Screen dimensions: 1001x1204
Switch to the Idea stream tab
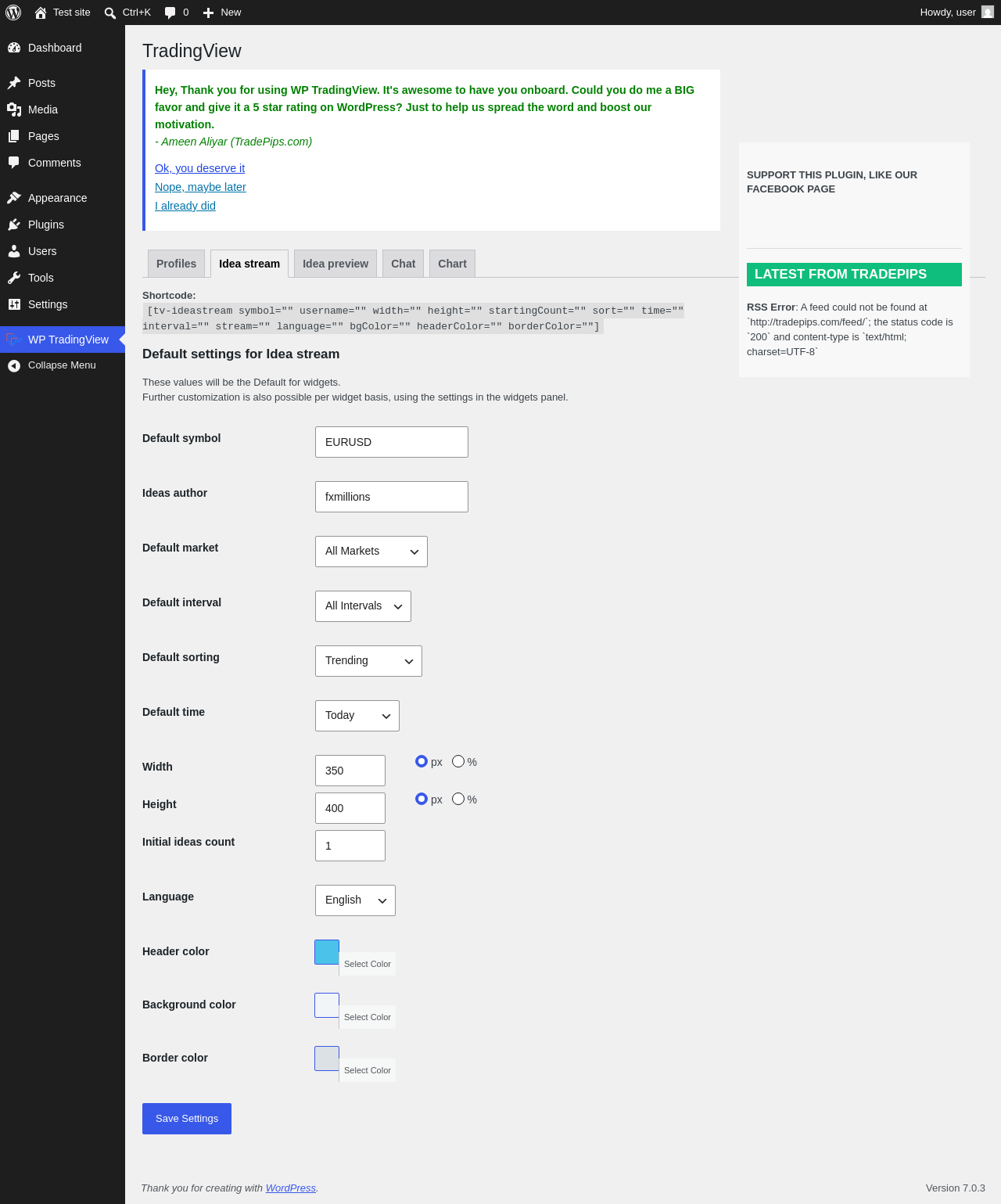(x=249, y=264)
